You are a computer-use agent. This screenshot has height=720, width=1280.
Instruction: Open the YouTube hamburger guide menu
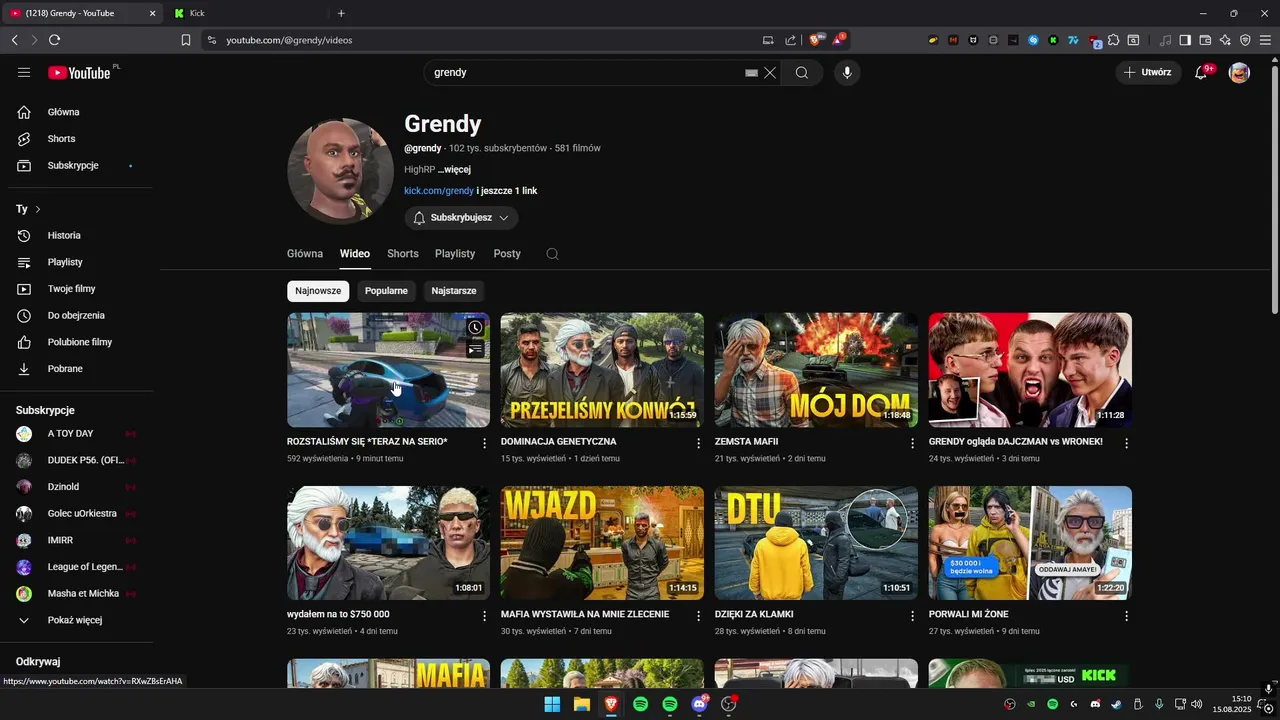[24, 72]
